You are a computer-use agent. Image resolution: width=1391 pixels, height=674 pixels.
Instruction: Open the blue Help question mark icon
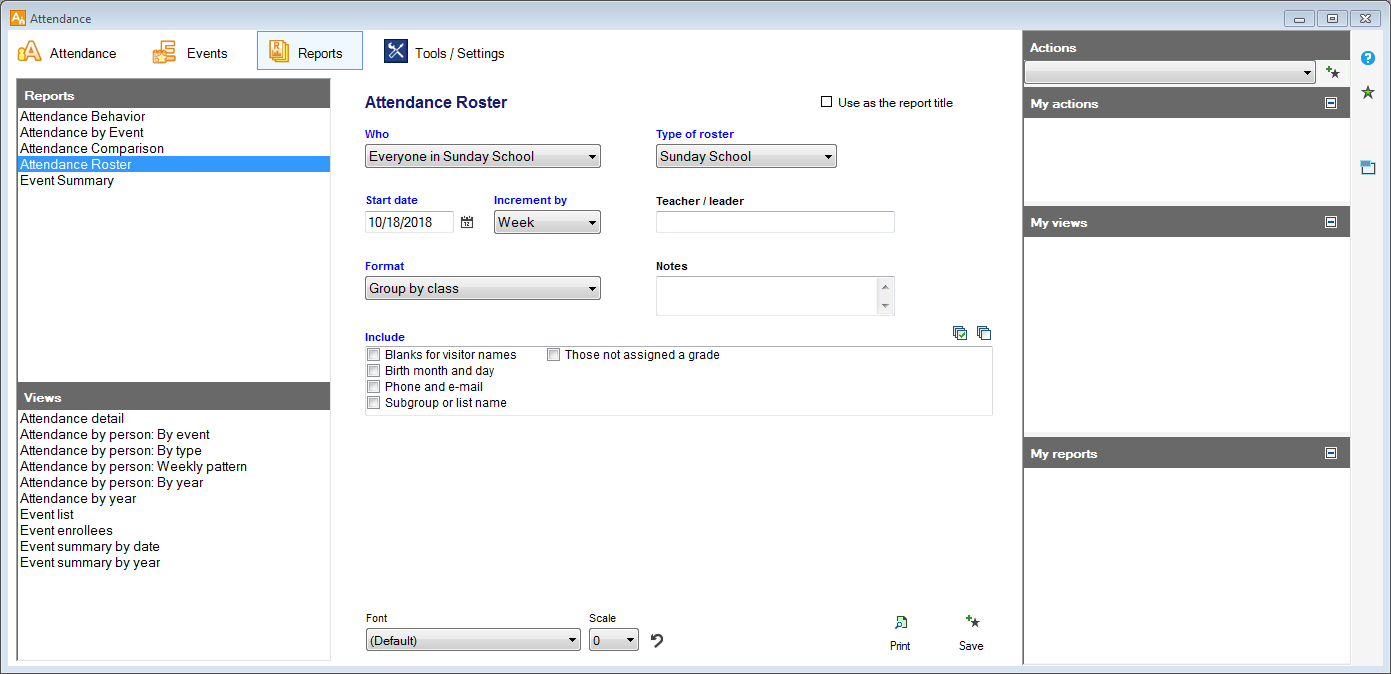[1368, 58]
